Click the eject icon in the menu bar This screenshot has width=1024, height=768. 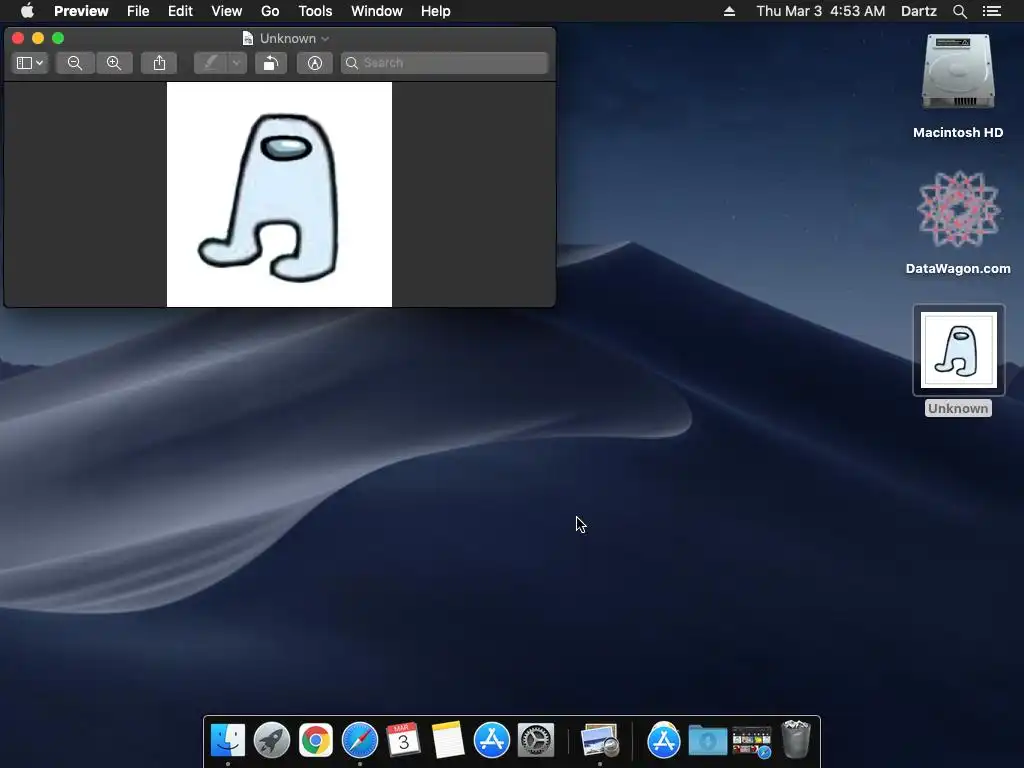pos(729,11)
